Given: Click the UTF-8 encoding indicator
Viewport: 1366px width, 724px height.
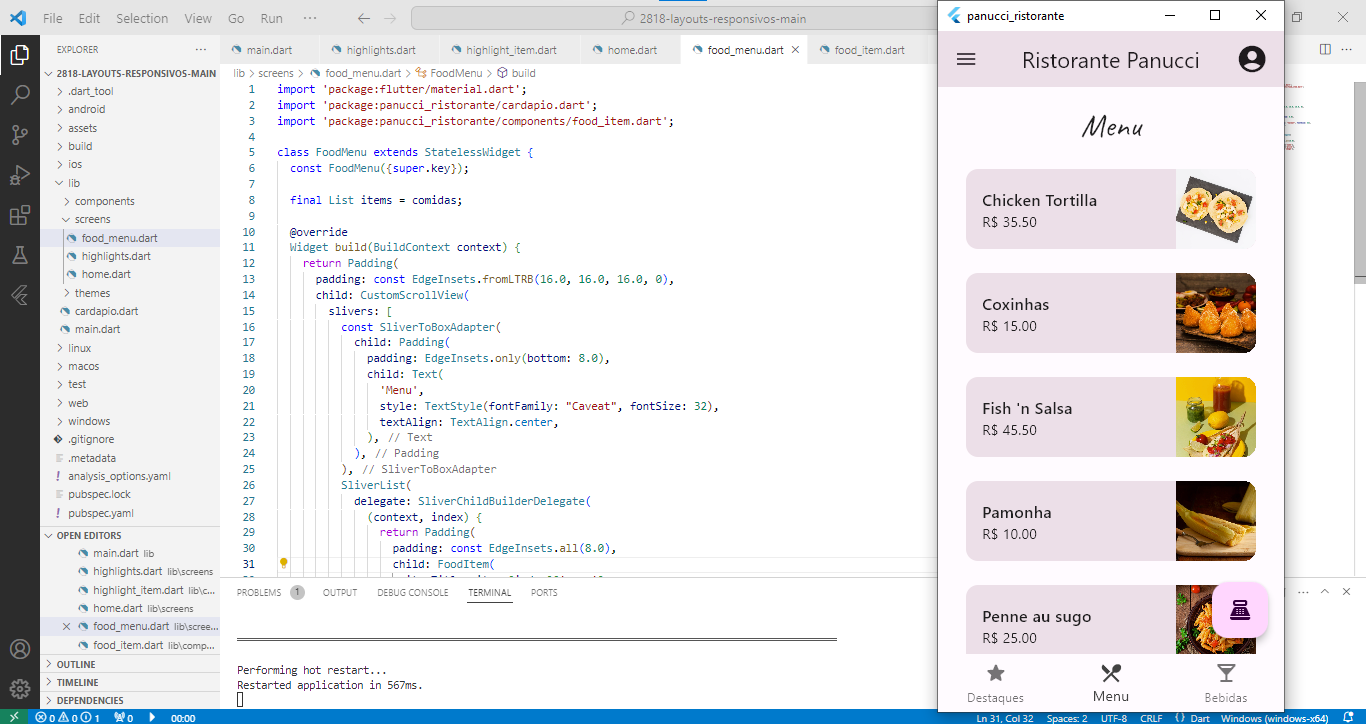Looking at the screenshot, I should click(x=1113, y=717).
